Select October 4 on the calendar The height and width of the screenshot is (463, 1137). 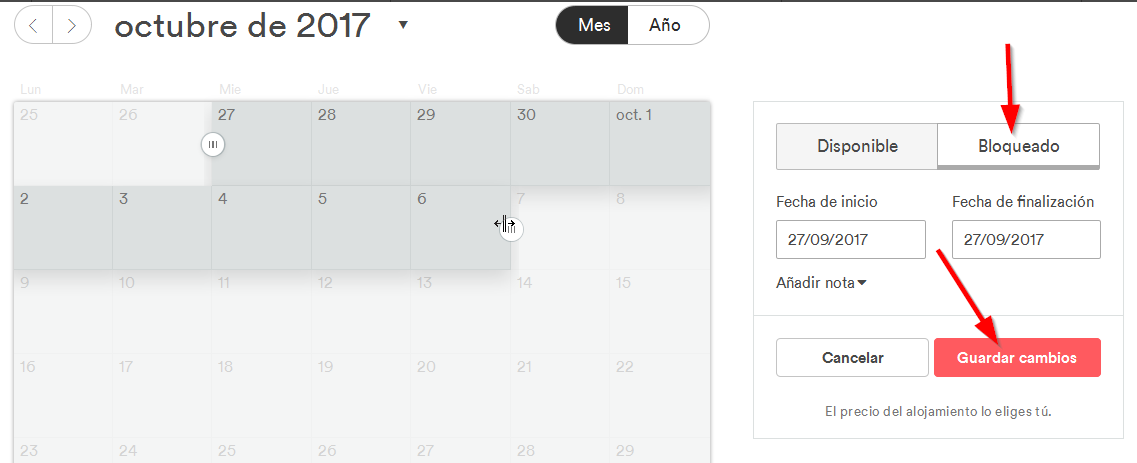[x=261, y=227]
